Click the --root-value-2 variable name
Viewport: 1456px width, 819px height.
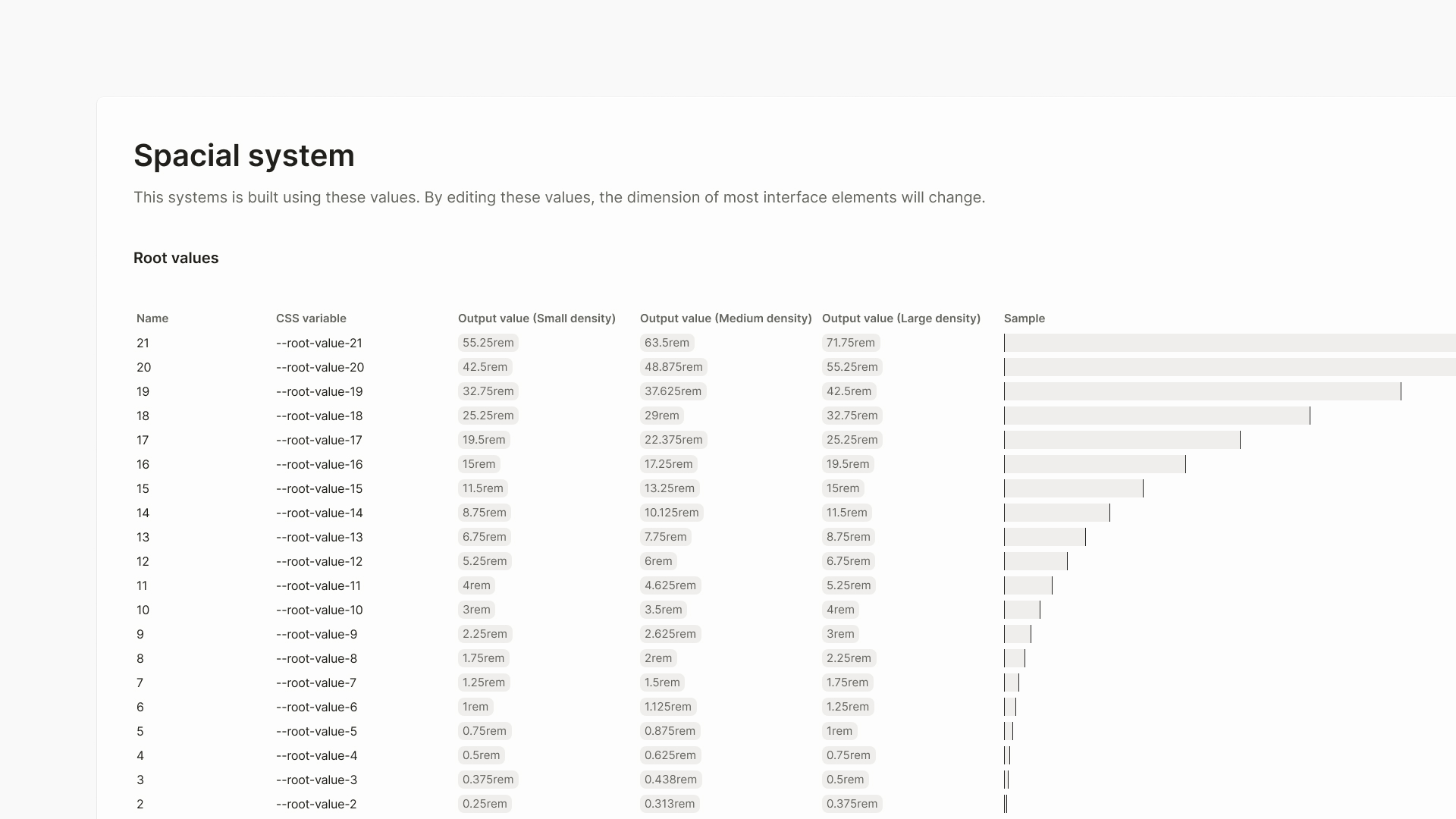315,804
